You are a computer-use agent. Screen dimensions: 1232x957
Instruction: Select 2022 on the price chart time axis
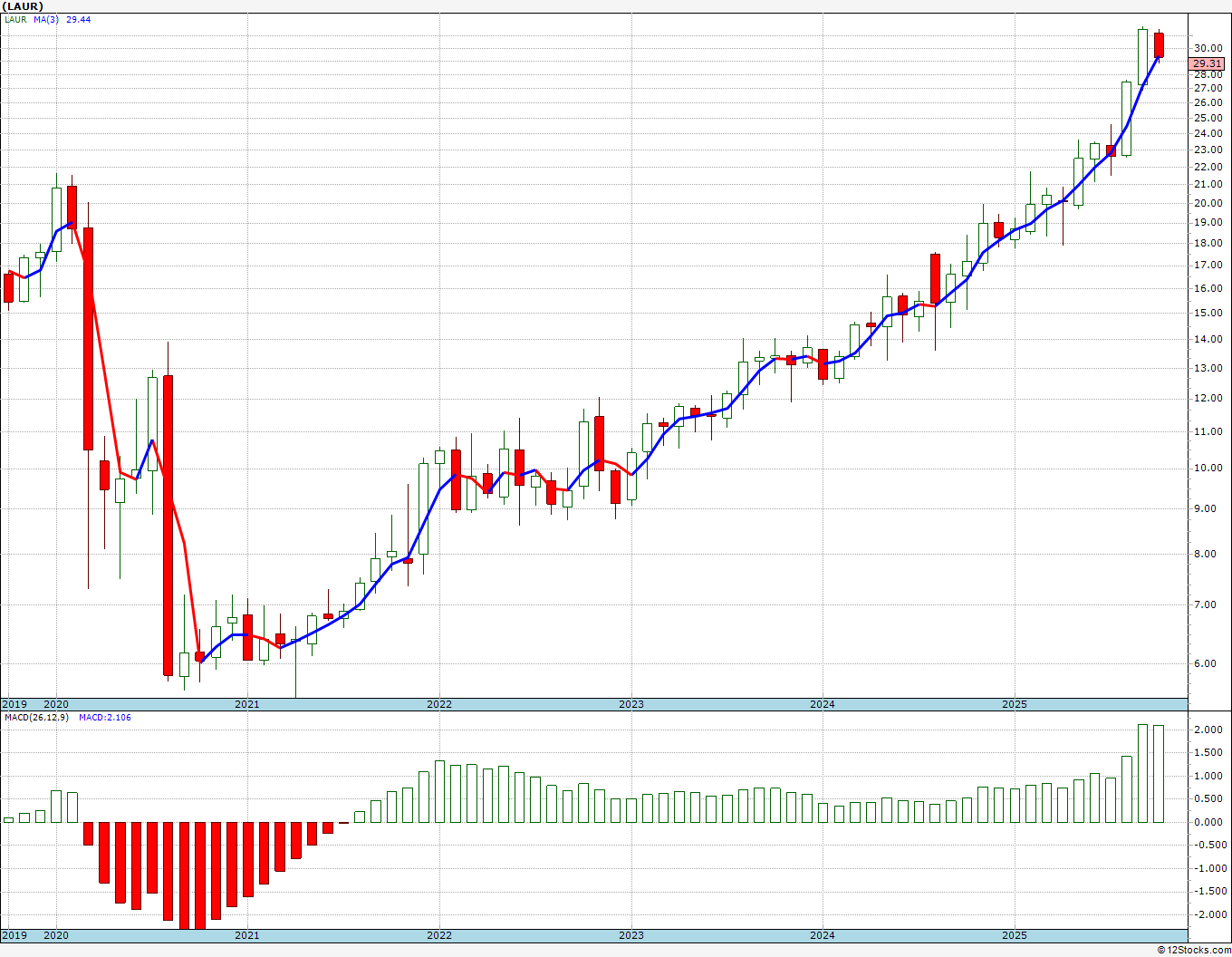439,704
